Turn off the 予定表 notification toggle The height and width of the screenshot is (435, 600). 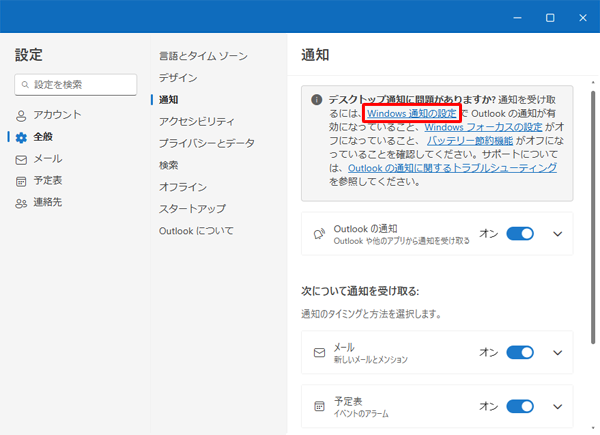tap(520, 406)
